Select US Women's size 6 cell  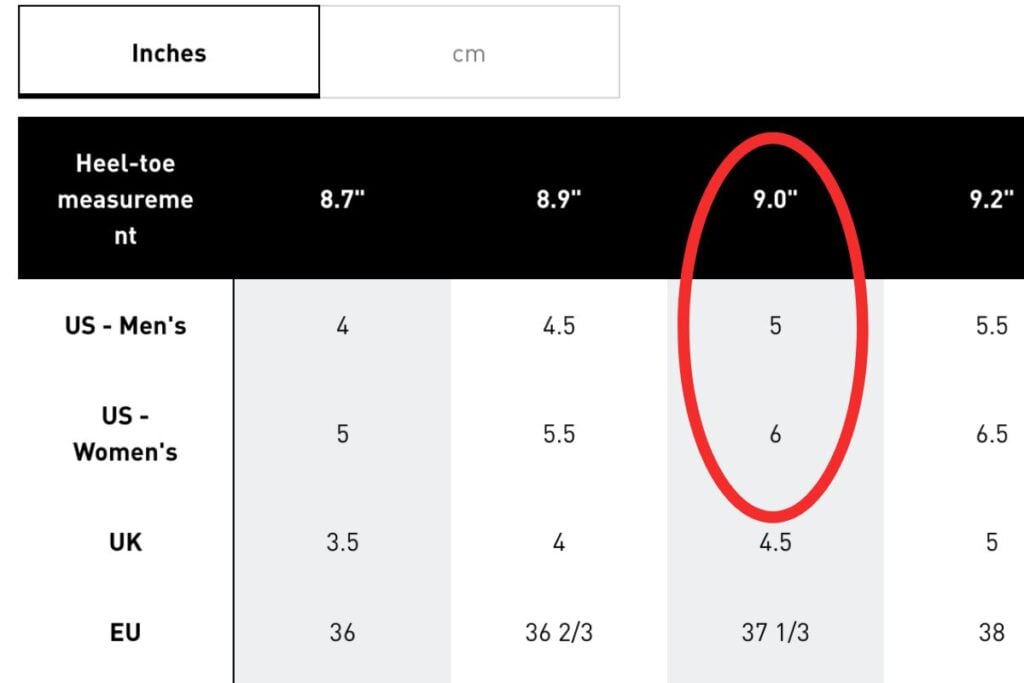(x=775, y=434)
